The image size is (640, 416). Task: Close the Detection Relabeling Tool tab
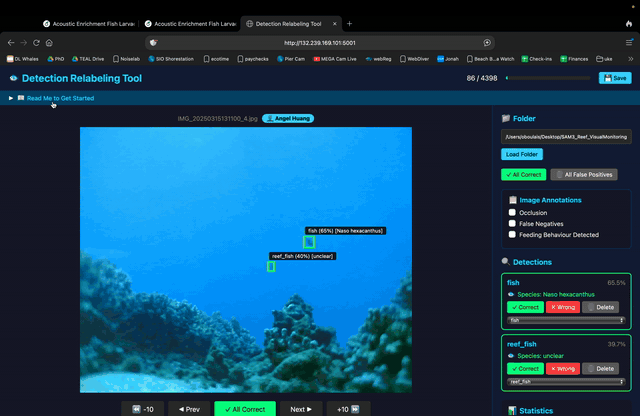(x=335, y=24)
